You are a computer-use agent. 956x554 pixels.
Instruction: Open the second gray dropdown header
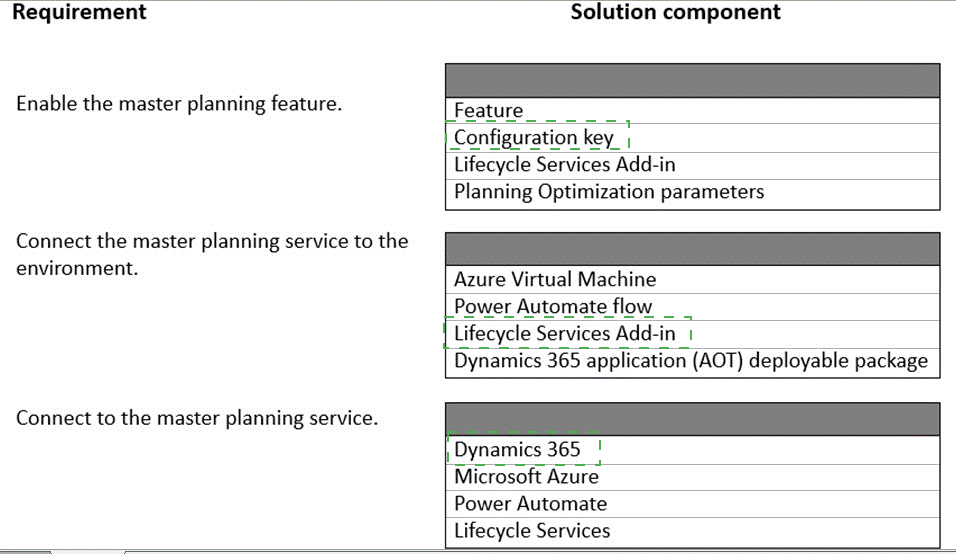692,249
